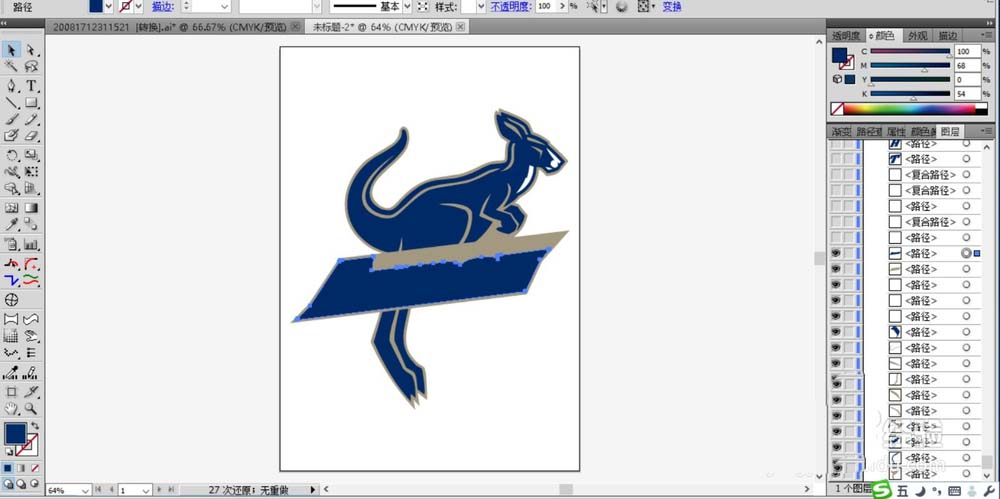Select the Eraser tool
Image resolution: width=1000 pixels, height=499 pixels.
[31, 135]
